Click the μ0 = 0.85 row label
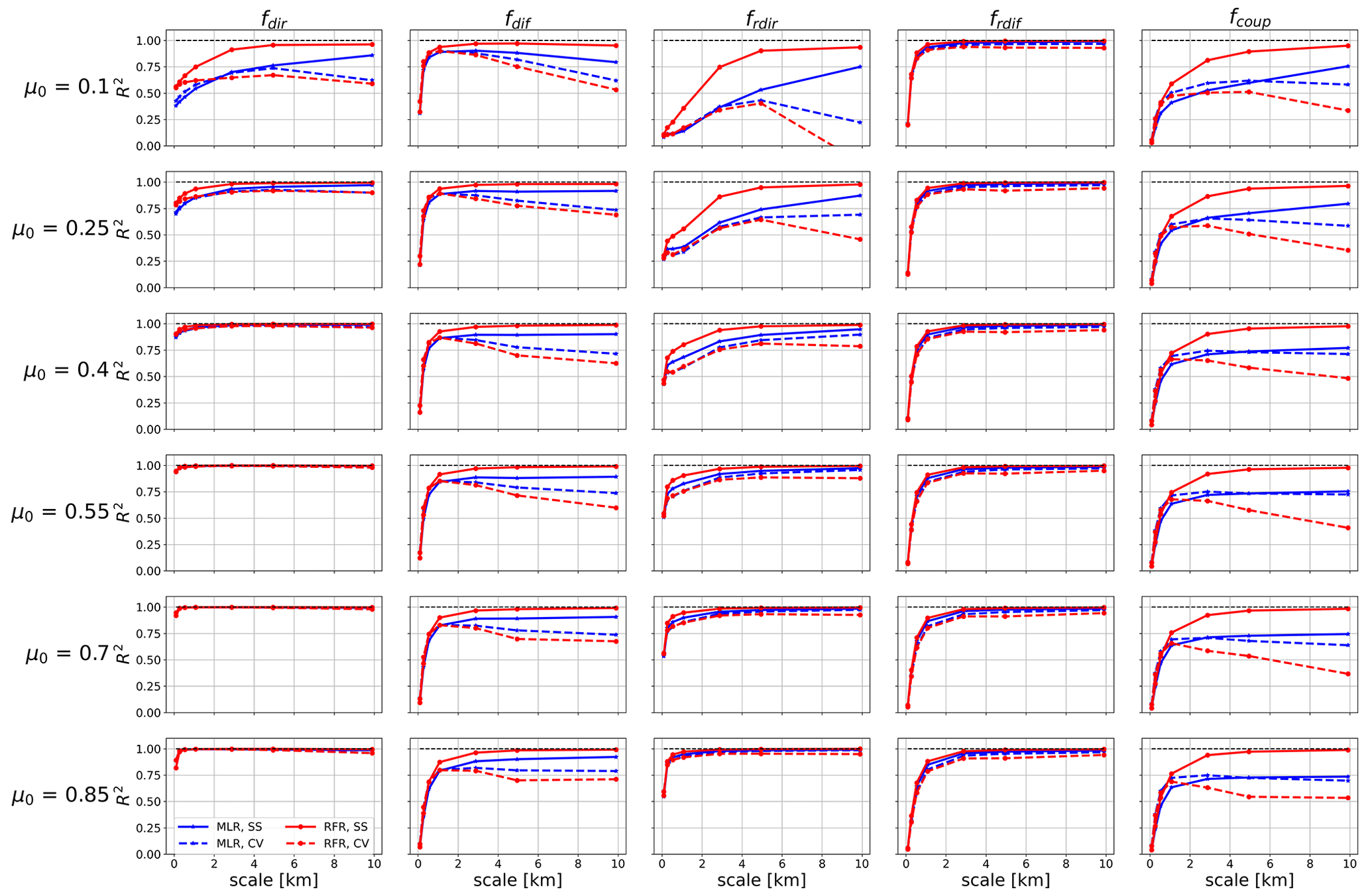The height and width of the screenshot is (896, 1370). point(61,795)
